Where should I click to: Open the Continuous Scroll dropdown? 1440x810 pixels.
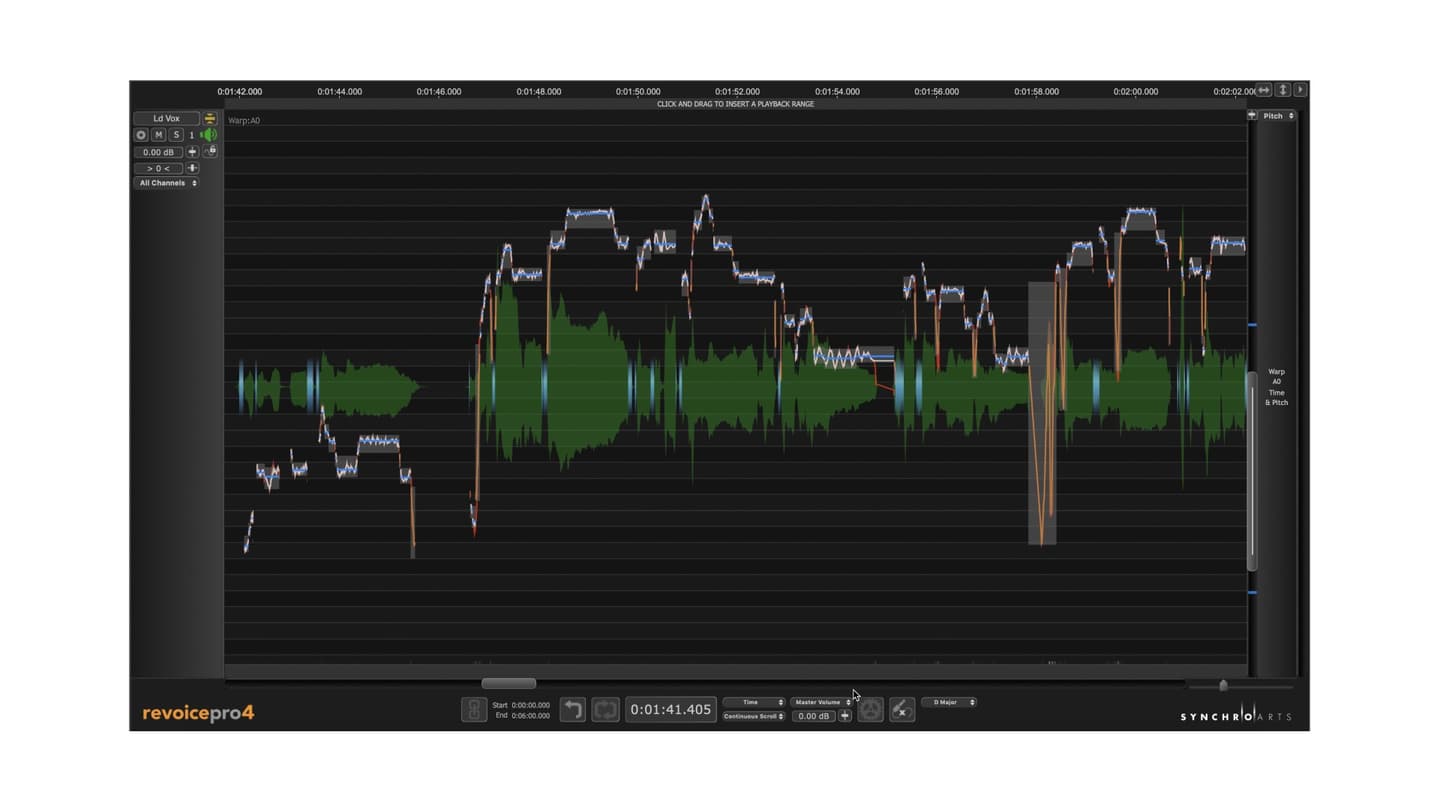pos(754,716)
